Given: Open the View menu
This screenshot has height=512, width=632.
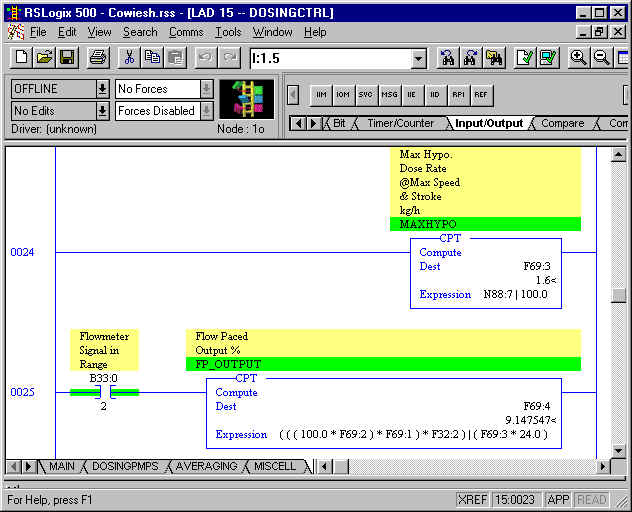Looking at the screenshot, I should [100, 32].
